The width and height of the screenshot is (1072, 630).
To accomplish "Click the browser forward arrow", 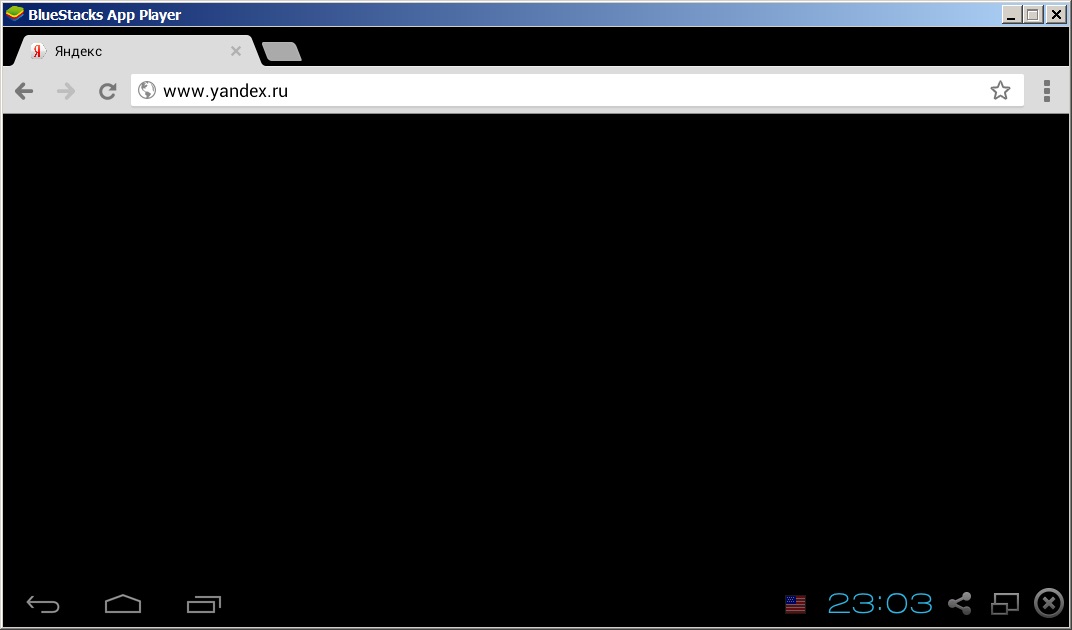I will [66, 91].
